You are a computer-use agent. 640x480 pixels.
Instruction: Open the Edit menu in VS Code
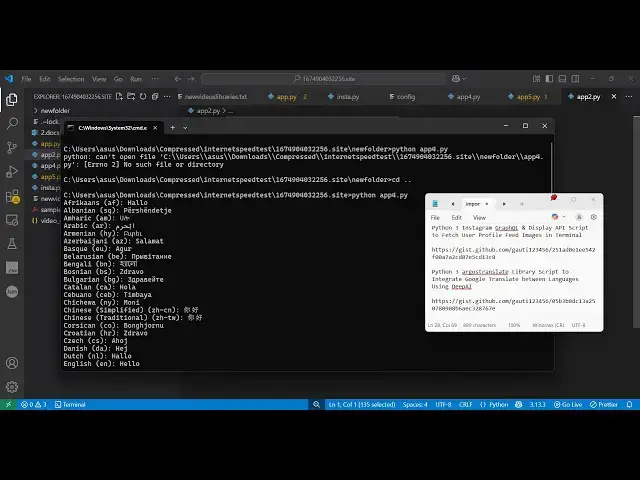[45, 79]
